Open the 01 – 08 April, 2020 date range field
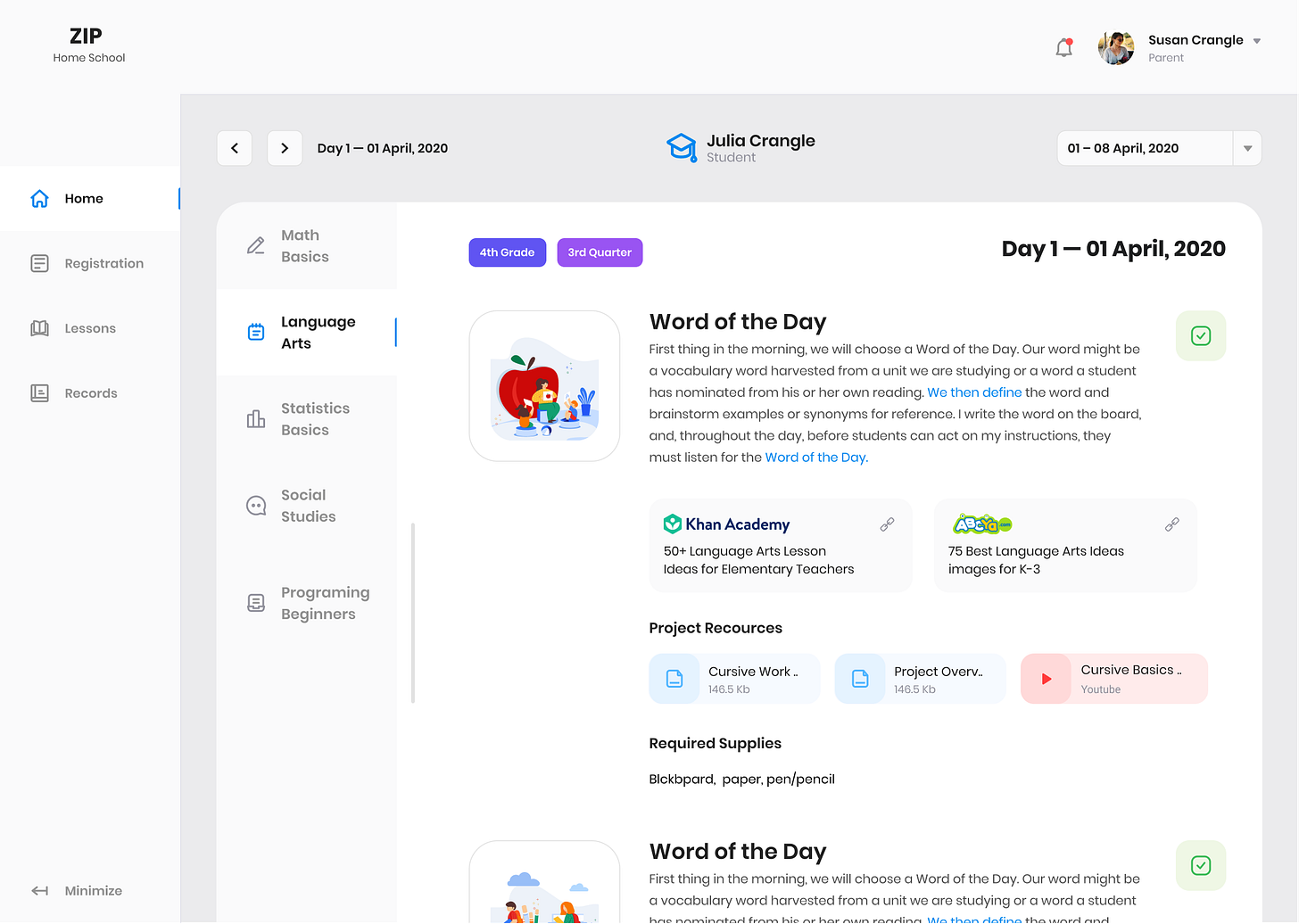This screenshot has height=924, width=1299. (x=1159, y=148)
